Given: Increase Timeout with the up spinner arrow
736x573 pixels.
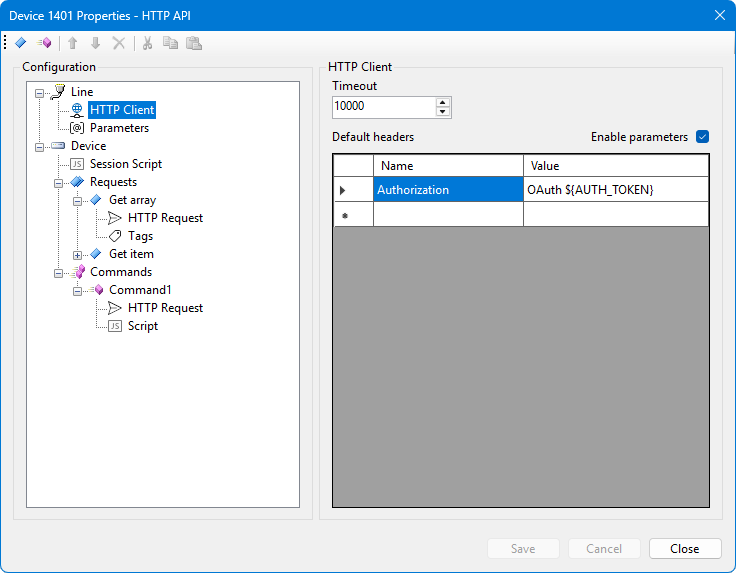Looking at the screenshot, I should coord(442,102).
